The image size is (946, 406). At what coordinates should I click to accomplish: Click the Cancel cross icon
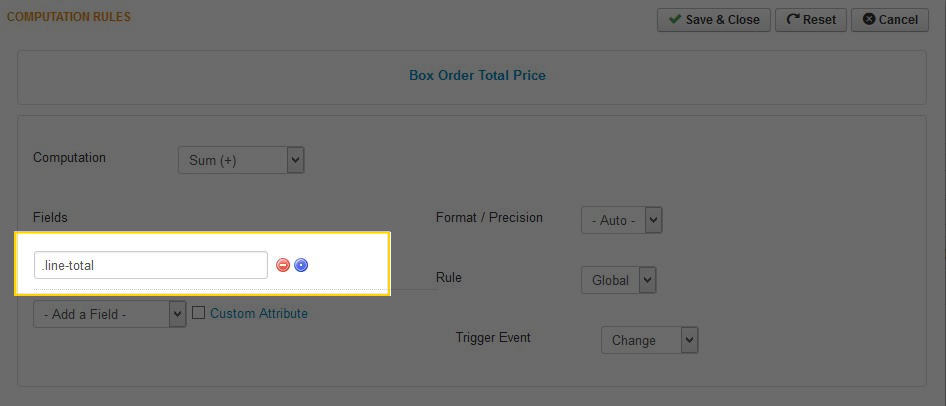tap(869, 19)
